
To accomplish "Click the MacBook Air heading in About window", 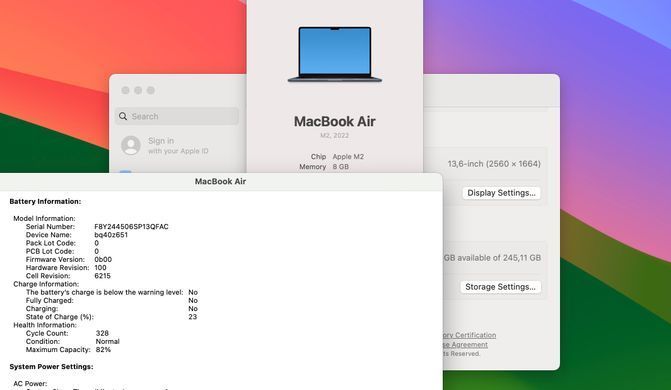I will (335, 121).
